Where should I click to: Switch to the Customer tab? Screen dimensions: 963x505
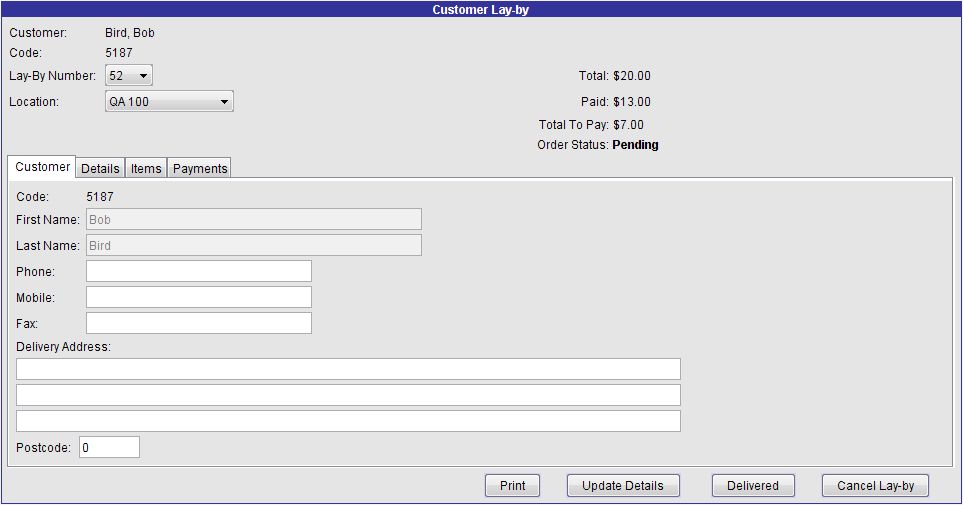[43, 167]
